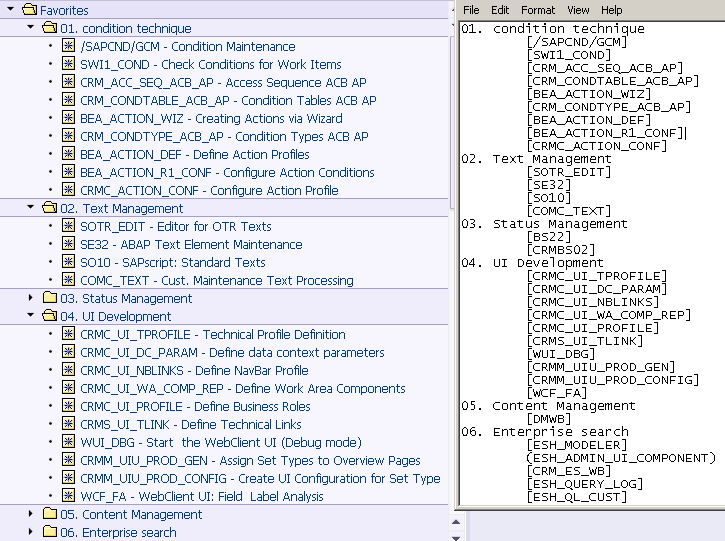Click the 03. Status Management folder icon
The image size is (725, 541).
pos(50,297)
